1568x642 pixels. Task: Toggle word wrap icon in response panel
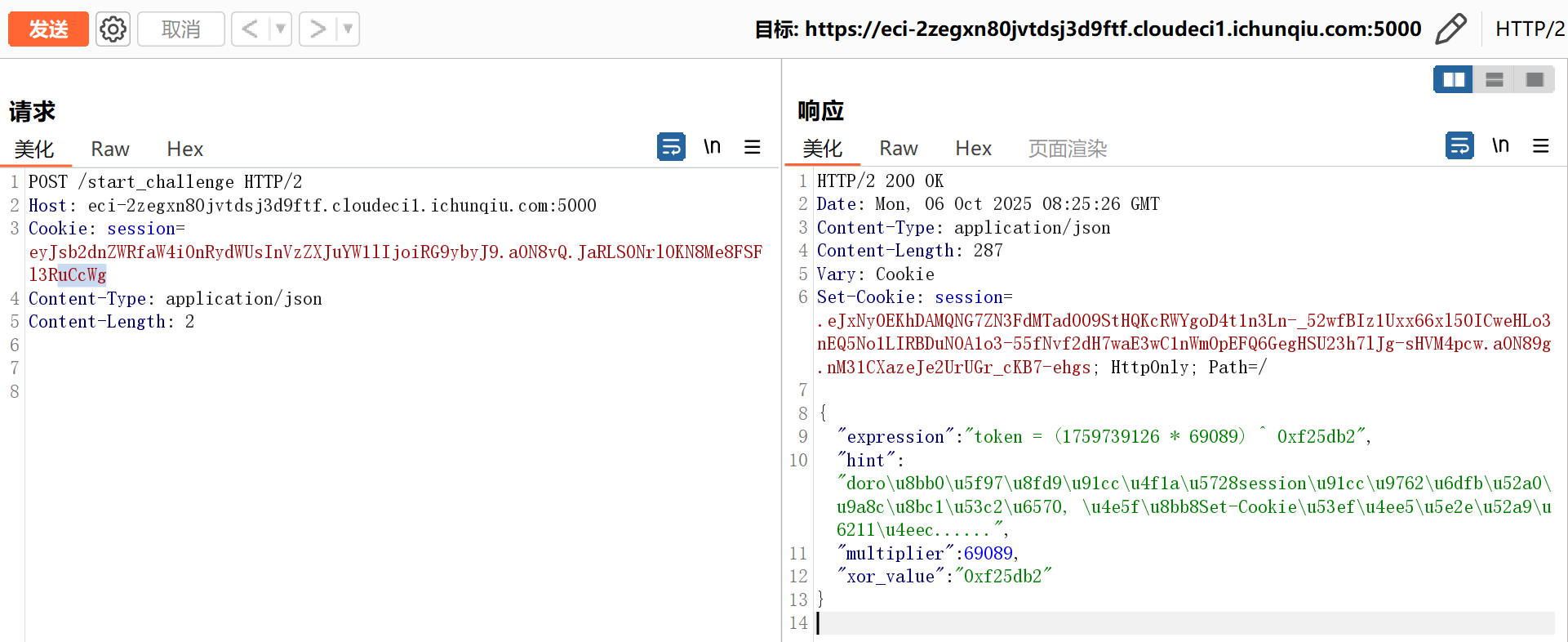[1459, 146]
